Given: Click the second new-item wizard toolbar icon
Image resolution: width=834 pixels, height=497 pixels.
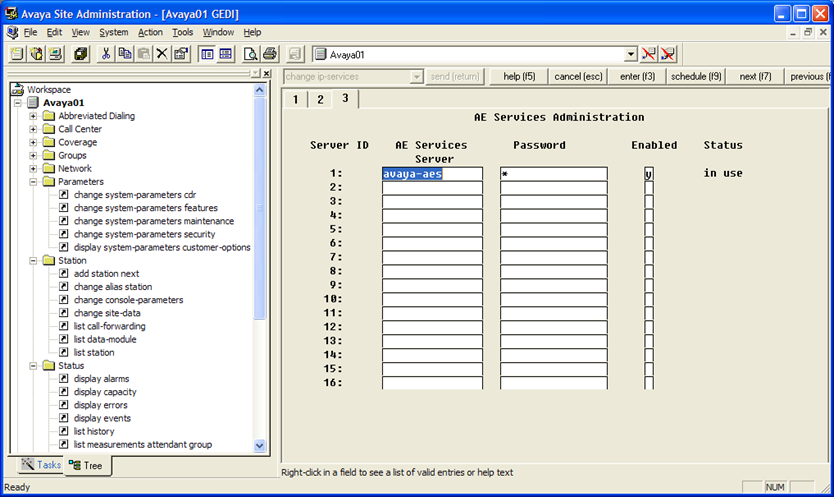Looking at the screenshot, I should [x=36, y=54].
